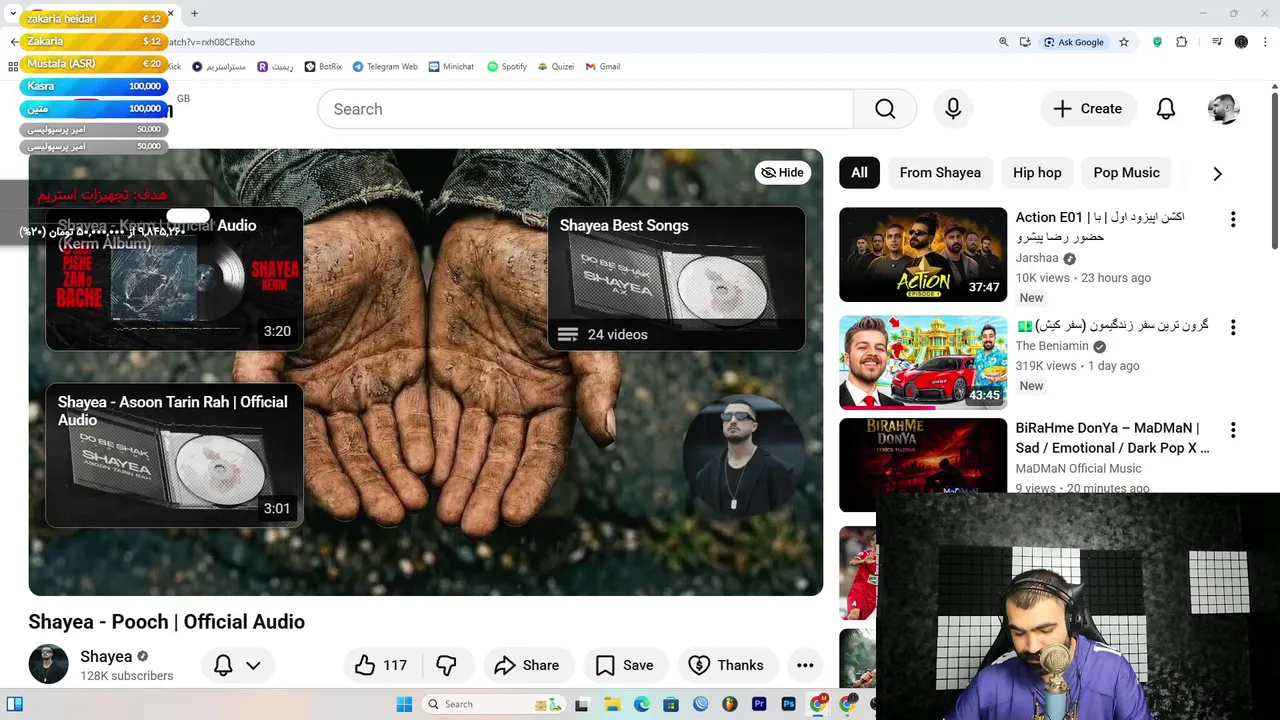The image size is (1280, 720).
Task: Select Hip hop filter chip
Action: [x=1037, y=173]
